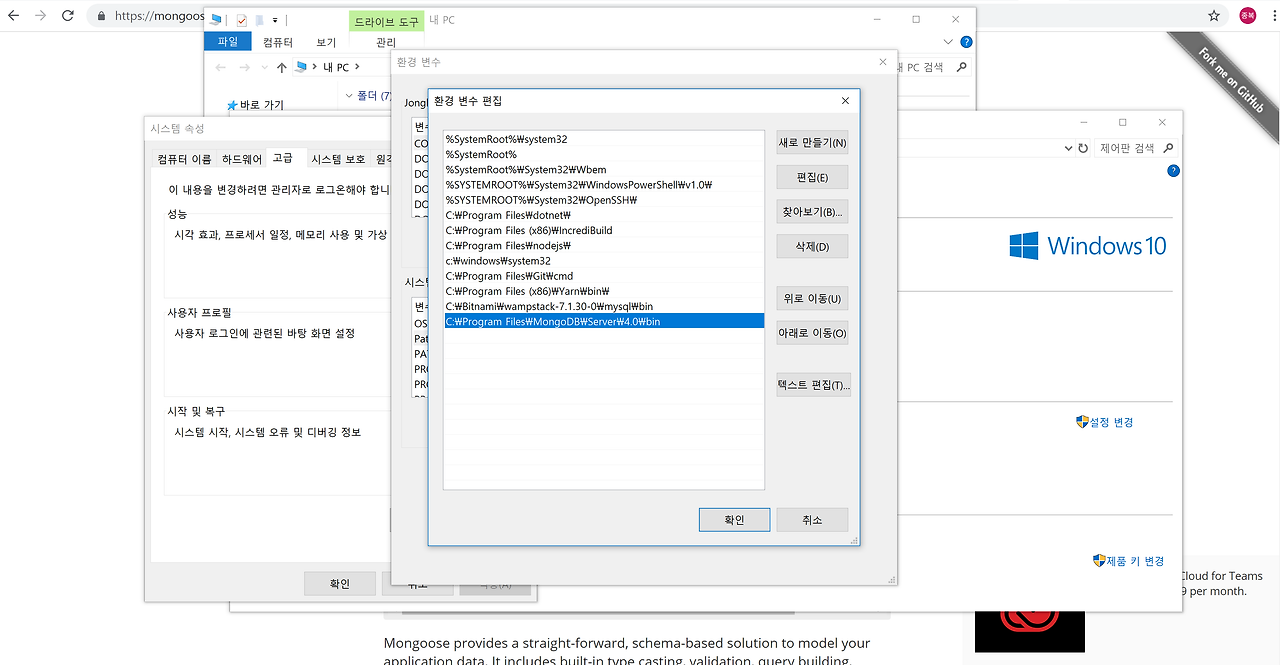Click 위로 이동(U) button
This screenshot has width=1280, height=665.
[812, 298]
